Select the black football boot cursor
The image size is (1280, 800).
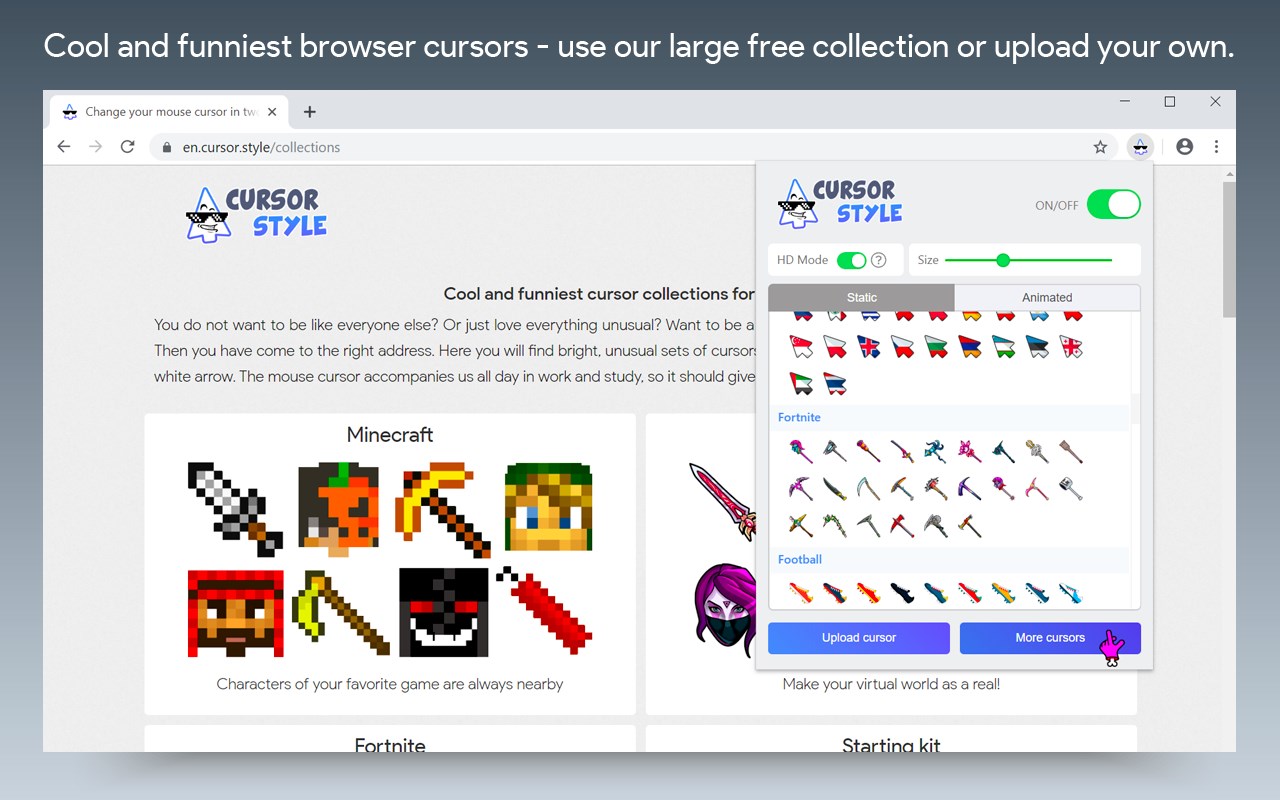pyautogui.click(x=902, y=592)
